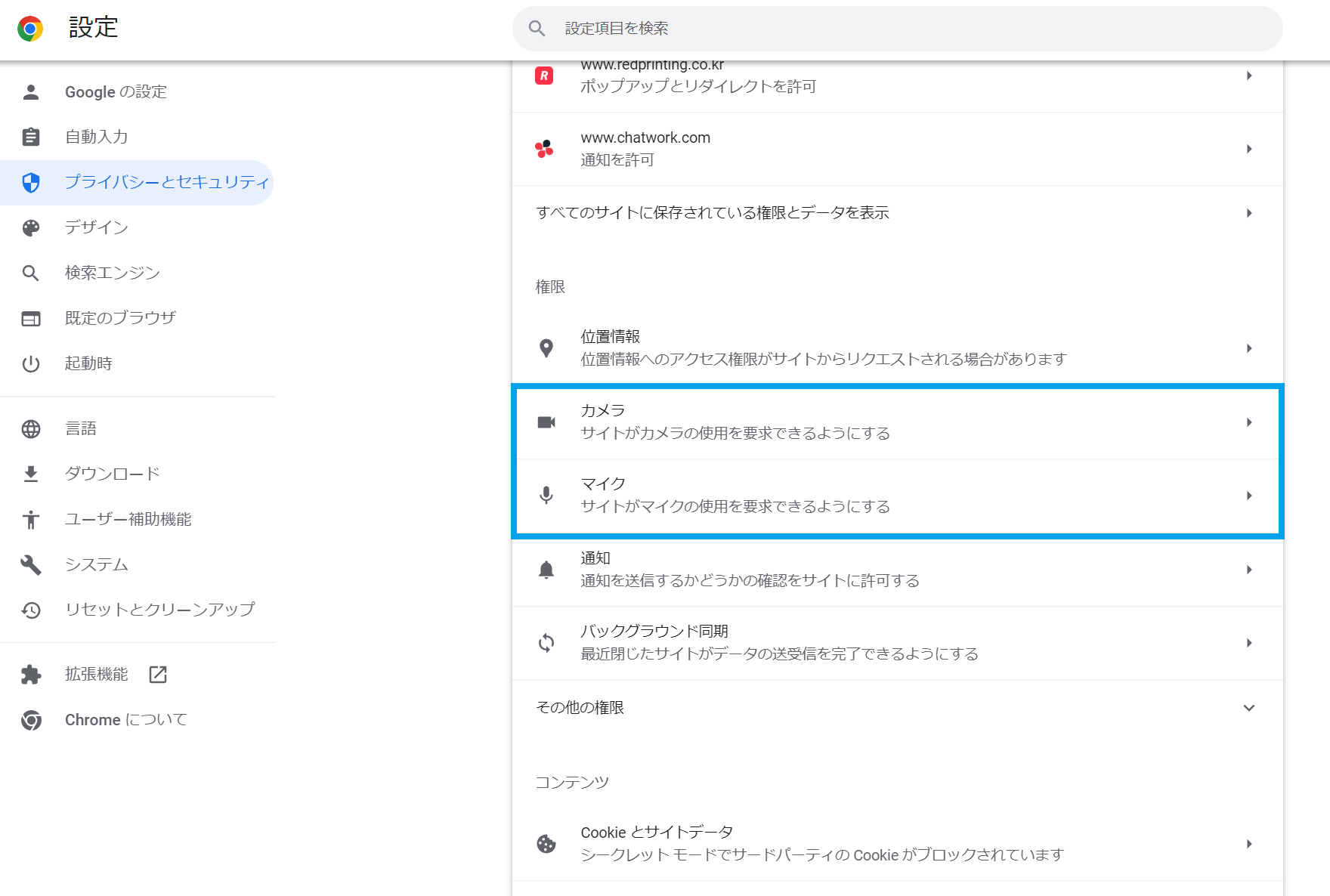Click the microphone icon for マイク

point(546,496)
